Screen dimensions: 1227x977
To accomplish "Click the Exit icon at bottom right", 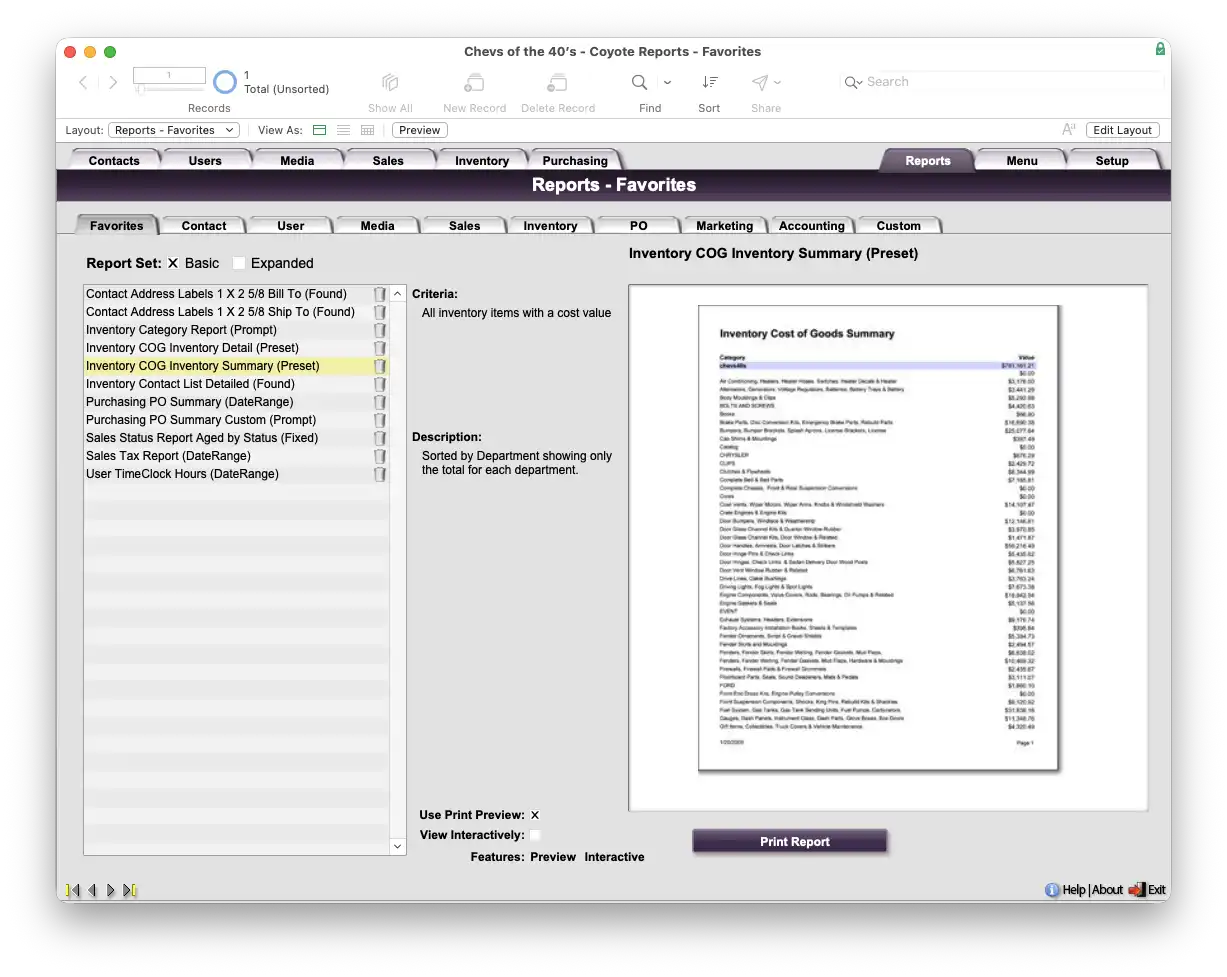I will pyautogui.click(x=1137, y=890).
